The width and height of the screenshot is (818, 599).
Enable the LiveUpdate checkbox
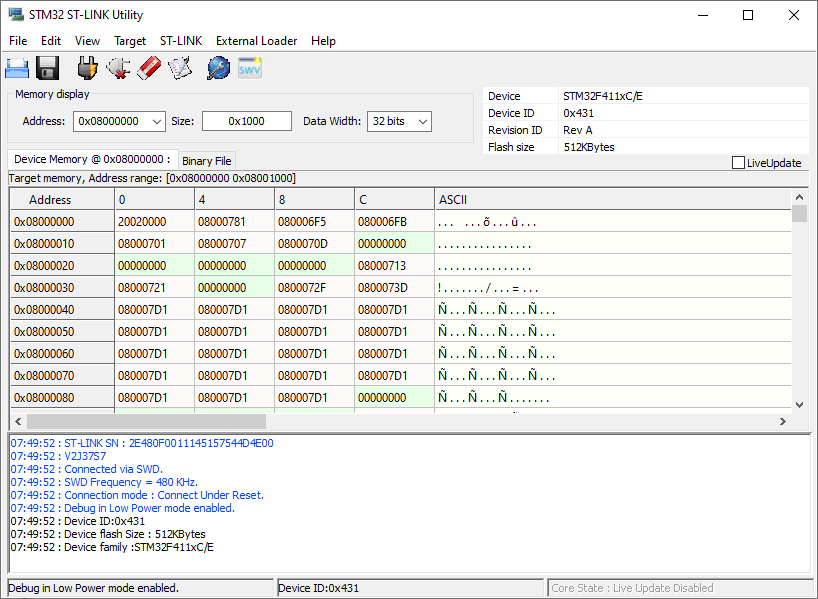tap(738, 163)
